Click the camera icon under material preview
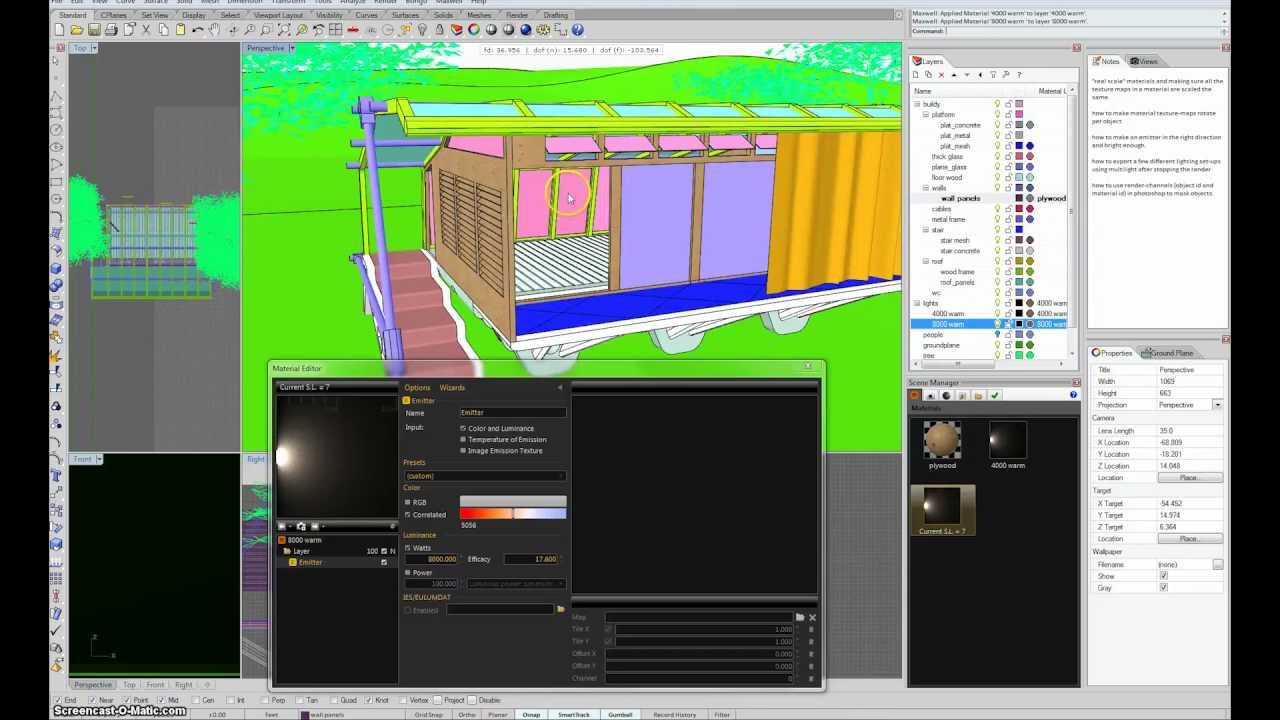 coord(301,526)
